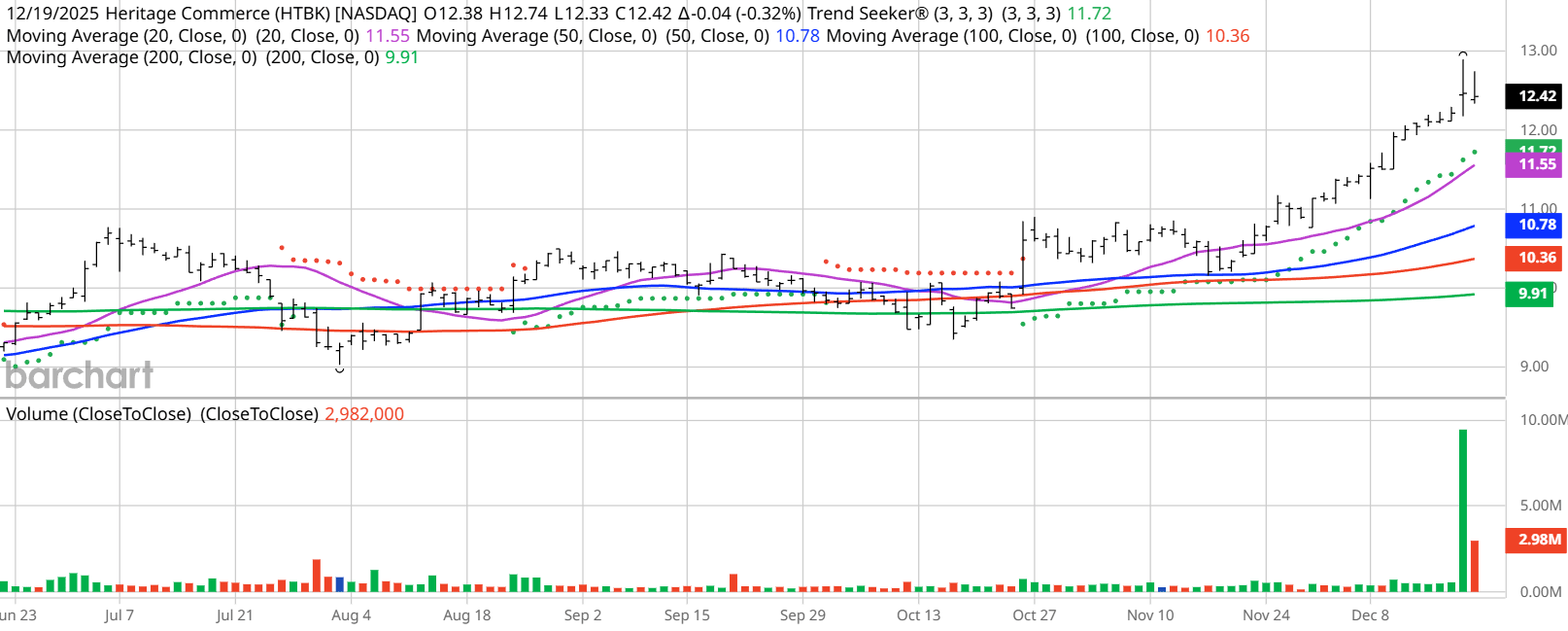Click the 100-day average value 10.36 in header

pyautogui.click(x=1228, y=36)
